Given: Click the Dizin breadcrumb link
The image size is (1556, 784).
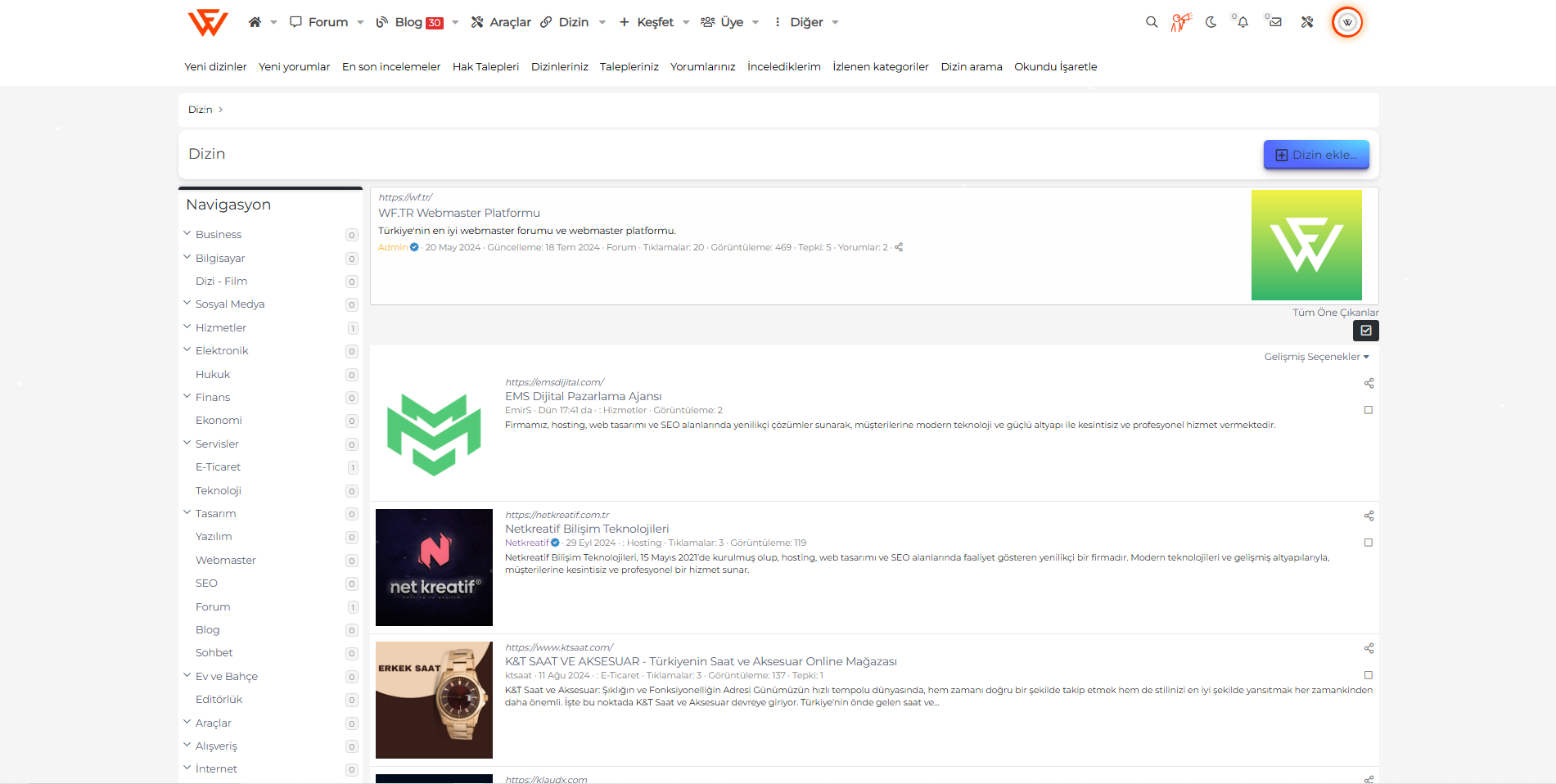Looking at the screenshot, I should (x=200, y=110).
